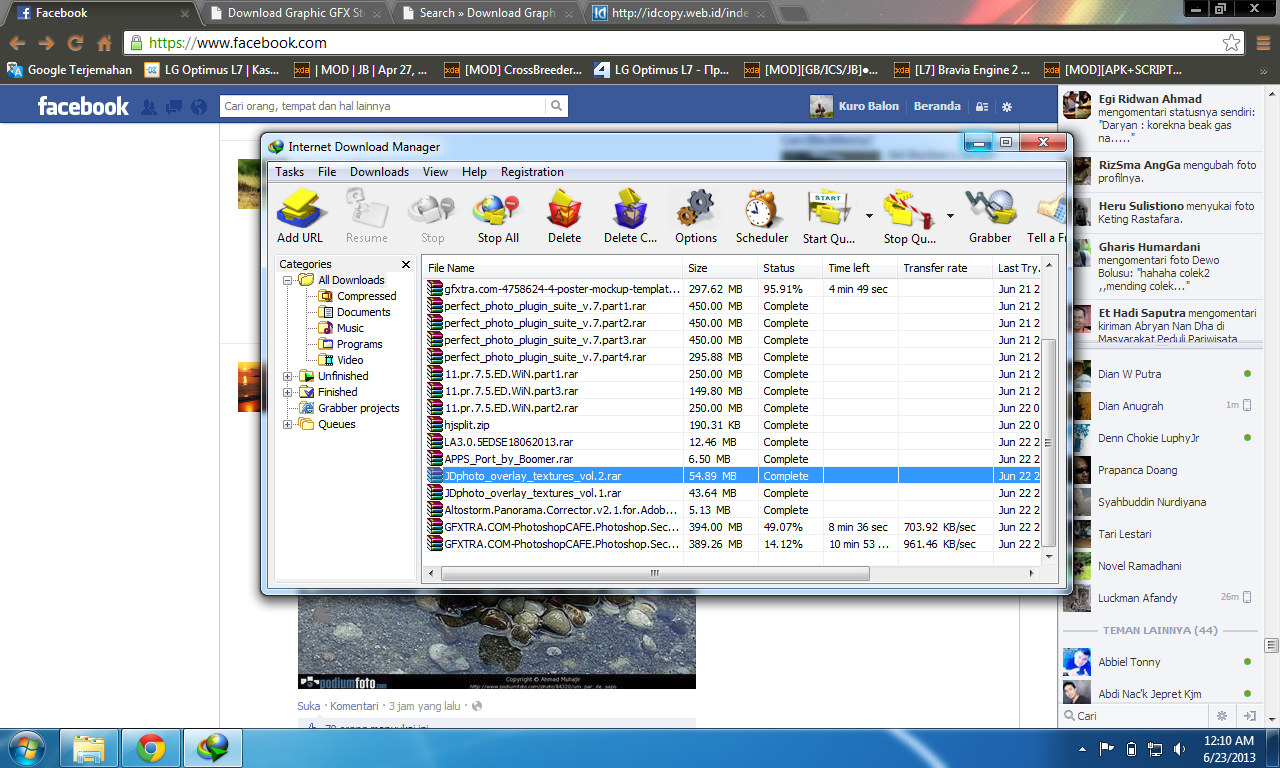Image resolution: width=1280 pixels, height=768 pixels.
Task: Click Chrome back arrow button
Action: point(18,43)
